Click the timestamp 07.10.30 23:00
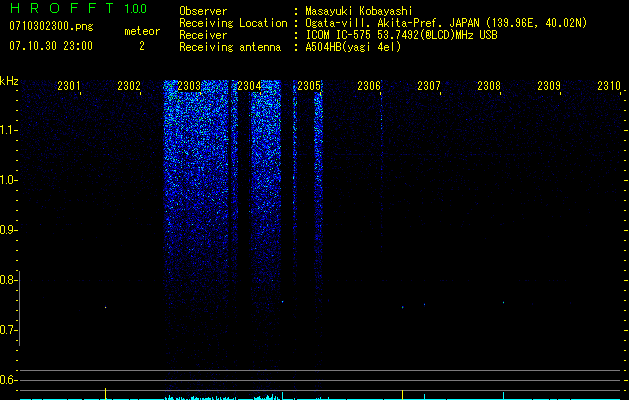The image size is (629, 400). (x=51, y=46)
